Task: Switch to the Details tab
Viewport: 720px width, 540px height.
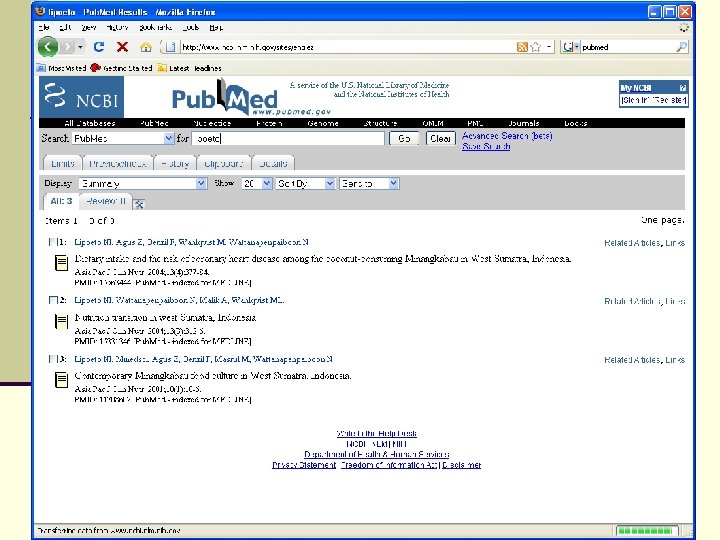Action: 273,163
